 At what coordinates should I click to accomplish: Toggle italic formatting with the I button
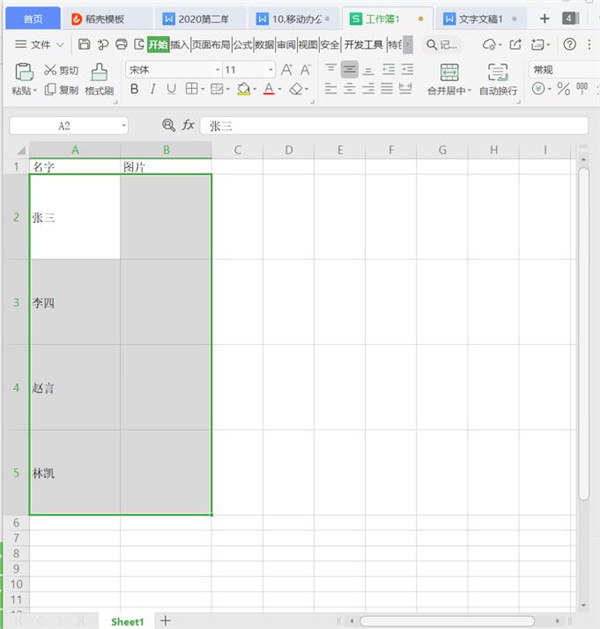pos(152,89)
